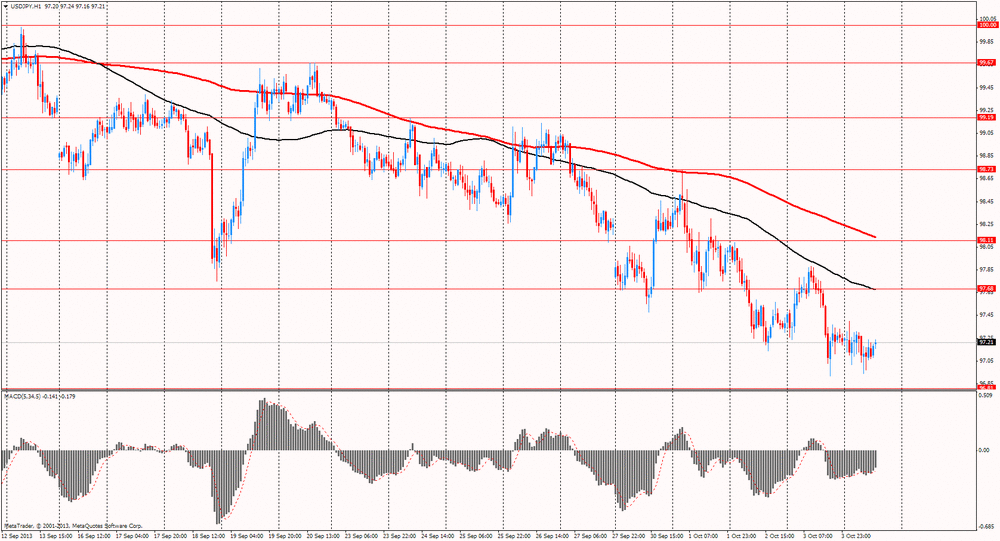Click the 12 Sep 2013 date label
The image size is (1000, 541).
coord(17,537)
